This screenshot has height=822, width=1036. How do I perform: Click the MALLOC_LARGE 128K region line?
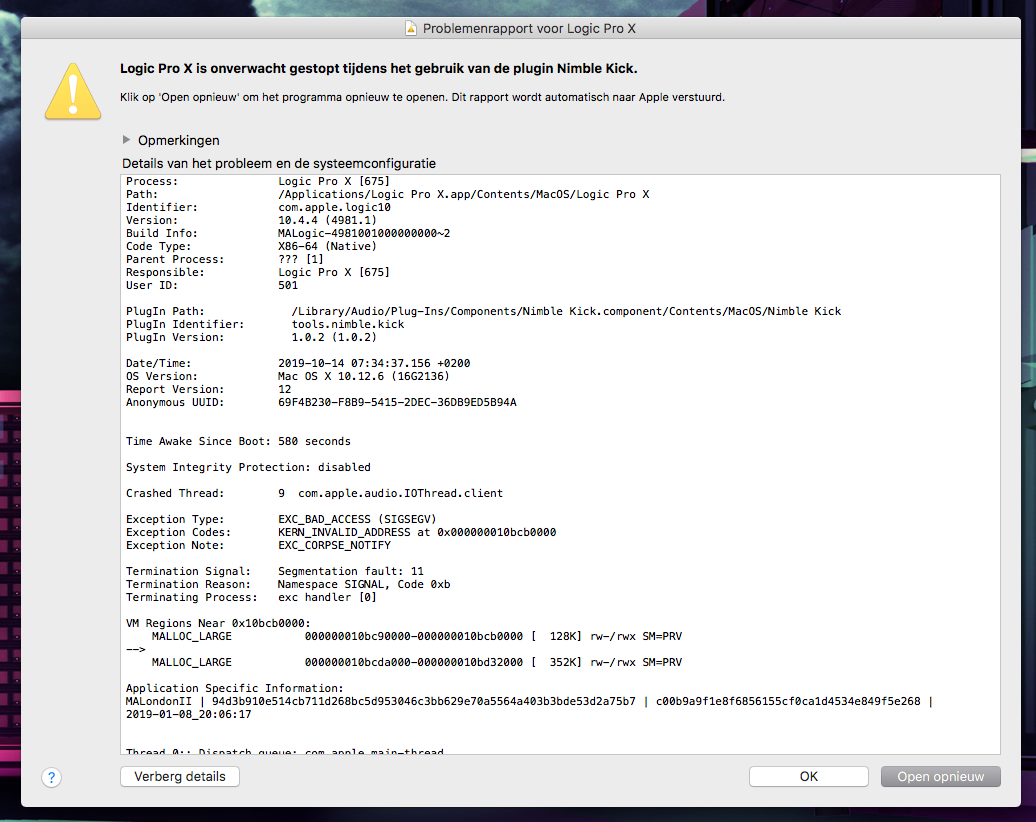[x=416, y=636]
